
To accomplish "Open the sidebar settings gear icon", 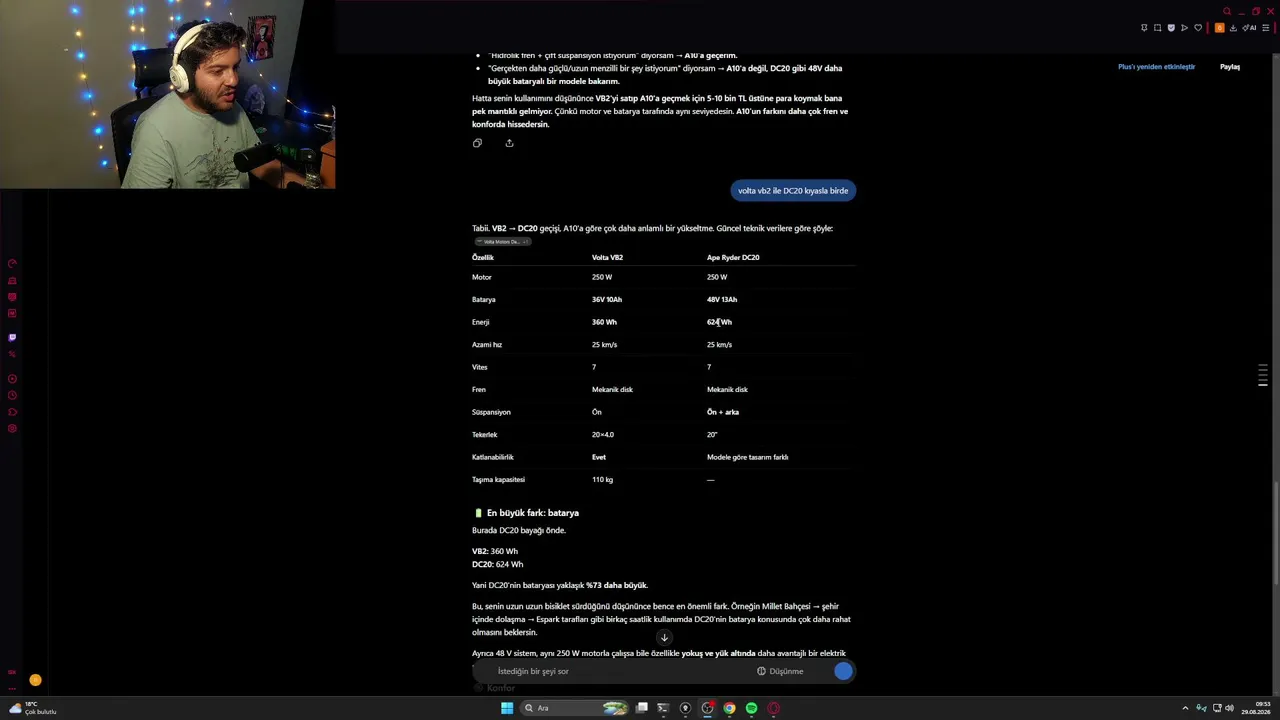I will tap(12, 428).
